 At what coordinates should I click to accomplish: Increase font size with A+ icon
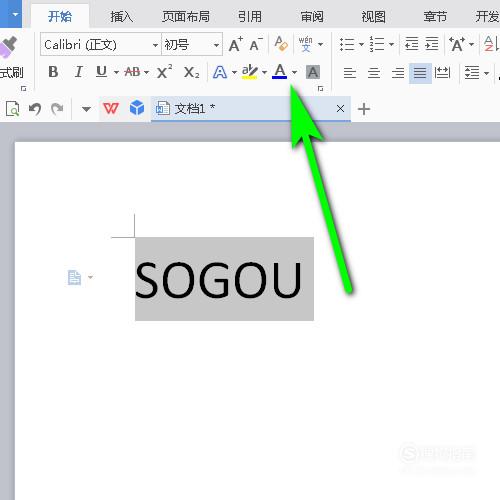point(236,44)
